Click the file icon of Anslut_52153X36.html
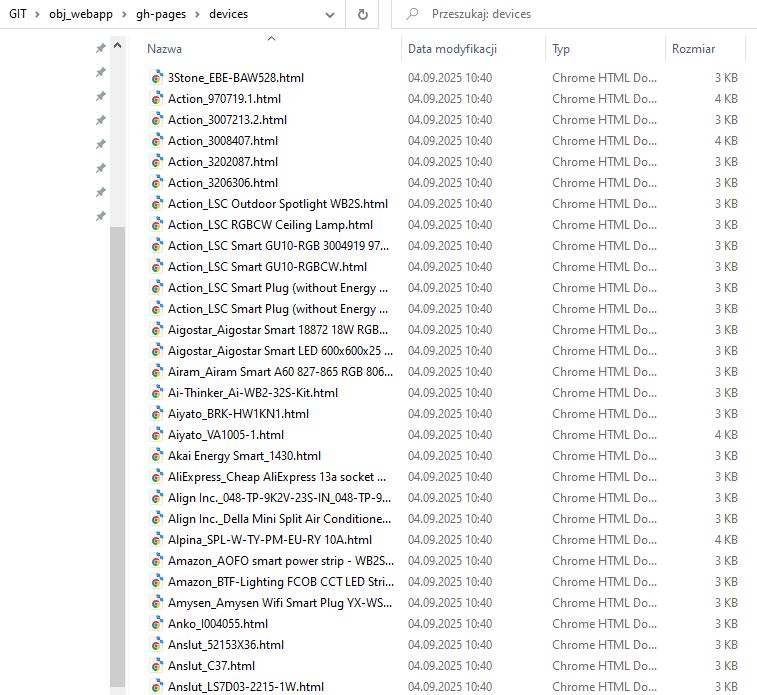This screenshot has width=757, height=695. (156, 645)
